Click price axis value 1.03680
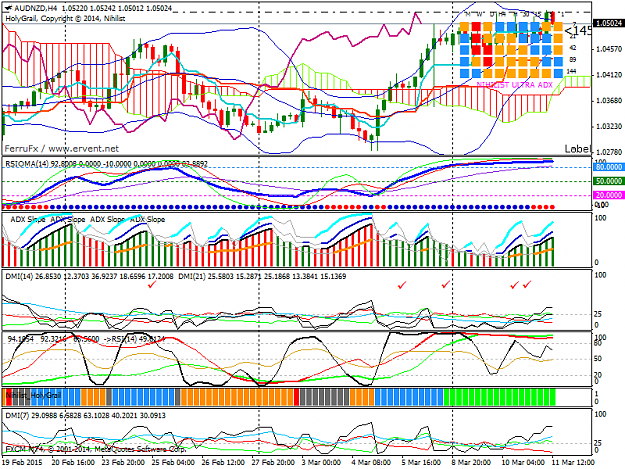 coord(609,101)
